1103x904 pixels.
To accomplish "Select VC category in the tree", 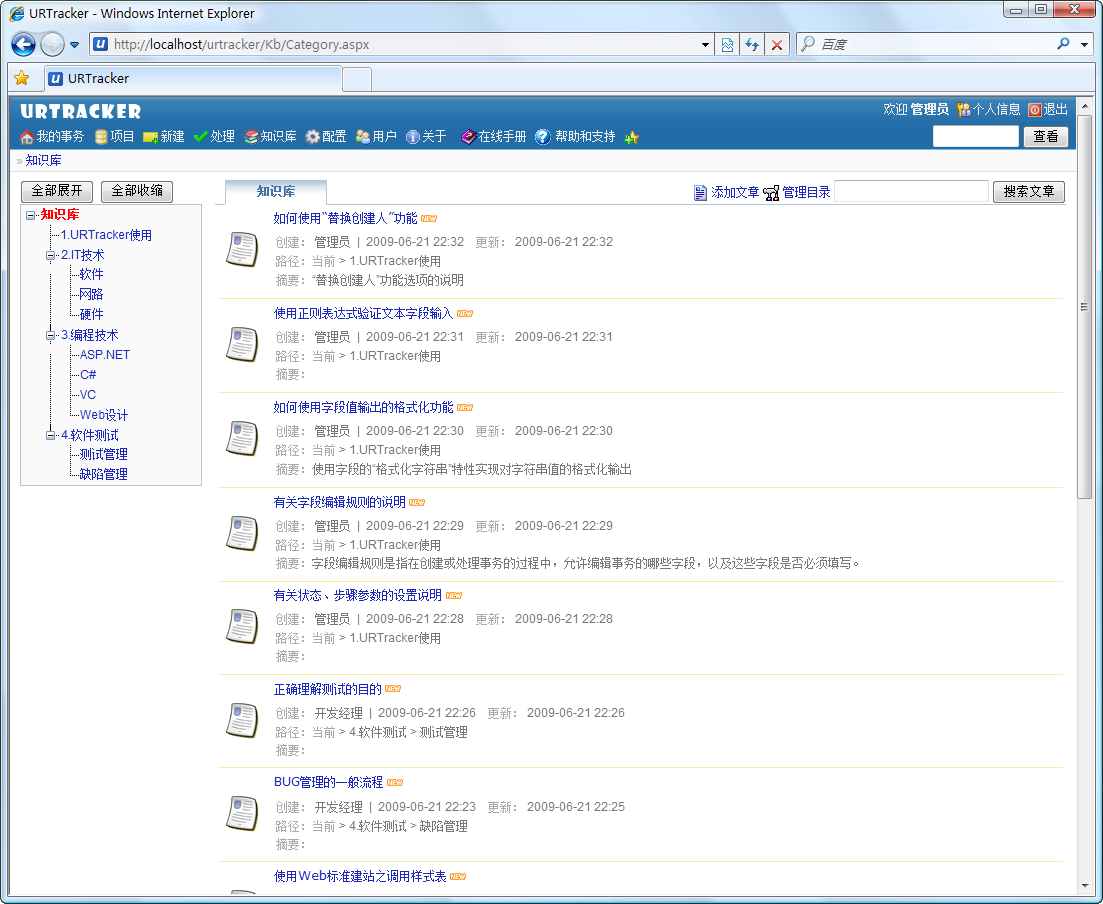I will click(x=88, y=395).
